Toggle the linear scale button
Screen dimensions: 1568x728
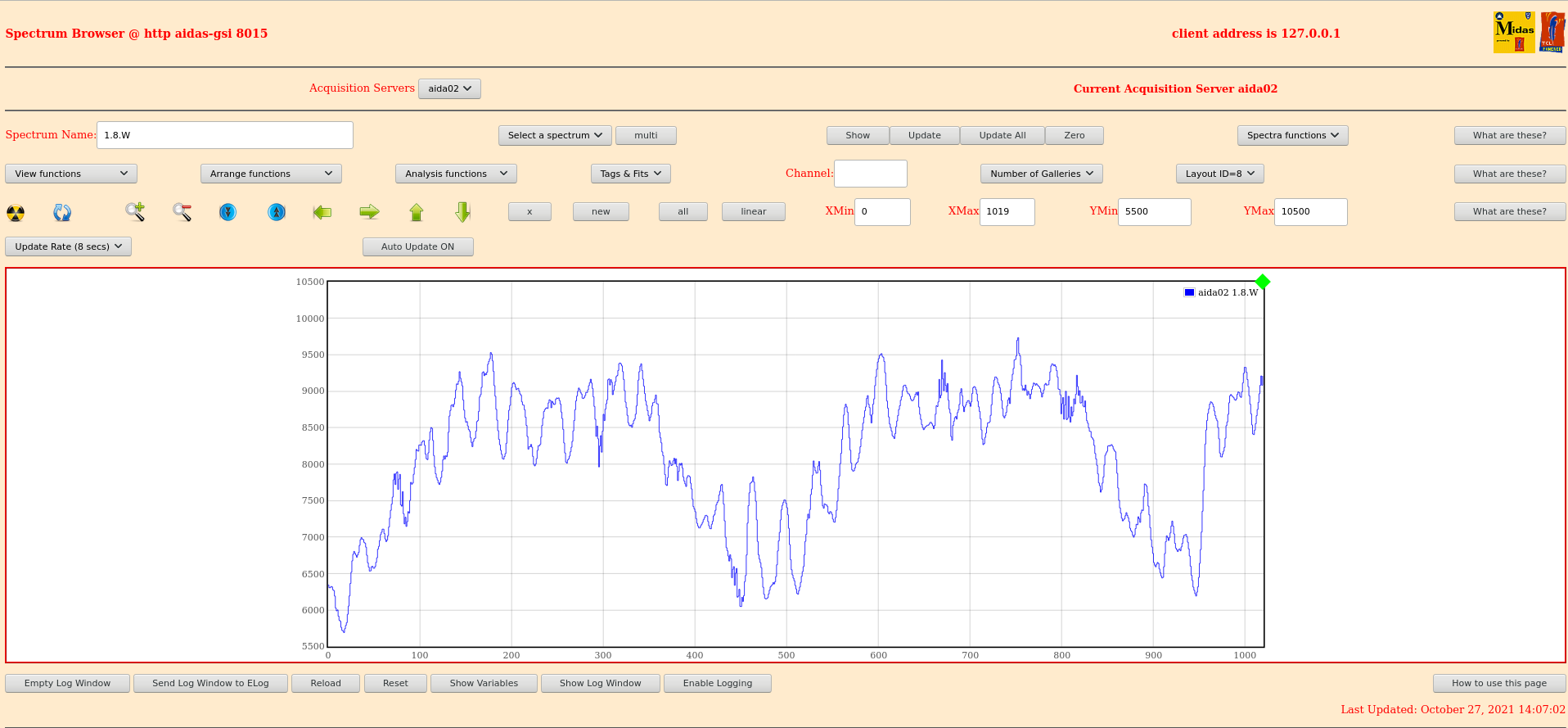[753, 211]
